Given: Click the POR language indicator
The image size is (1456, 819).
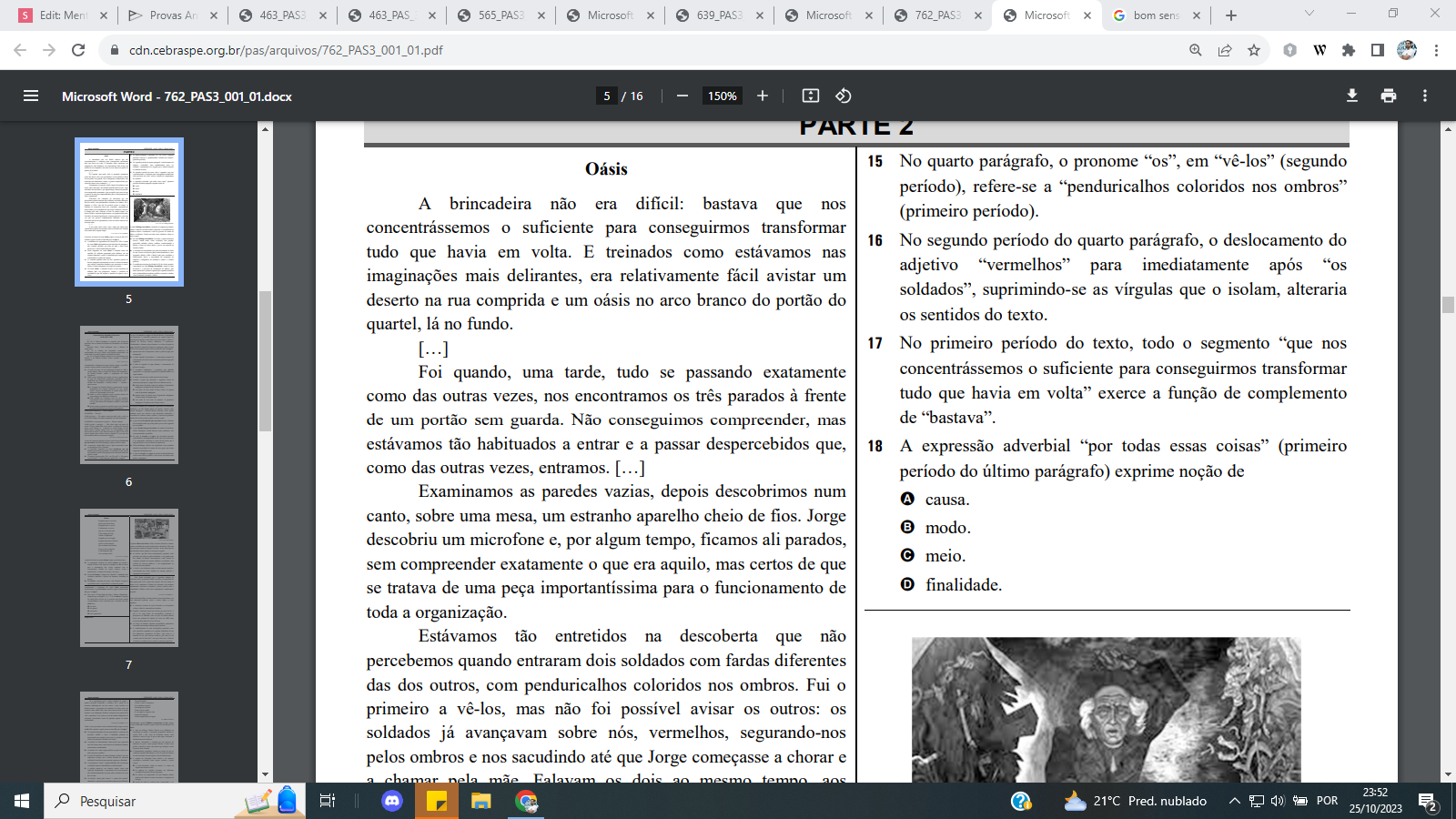Looking at the screenshot, I should (1328, 801).
